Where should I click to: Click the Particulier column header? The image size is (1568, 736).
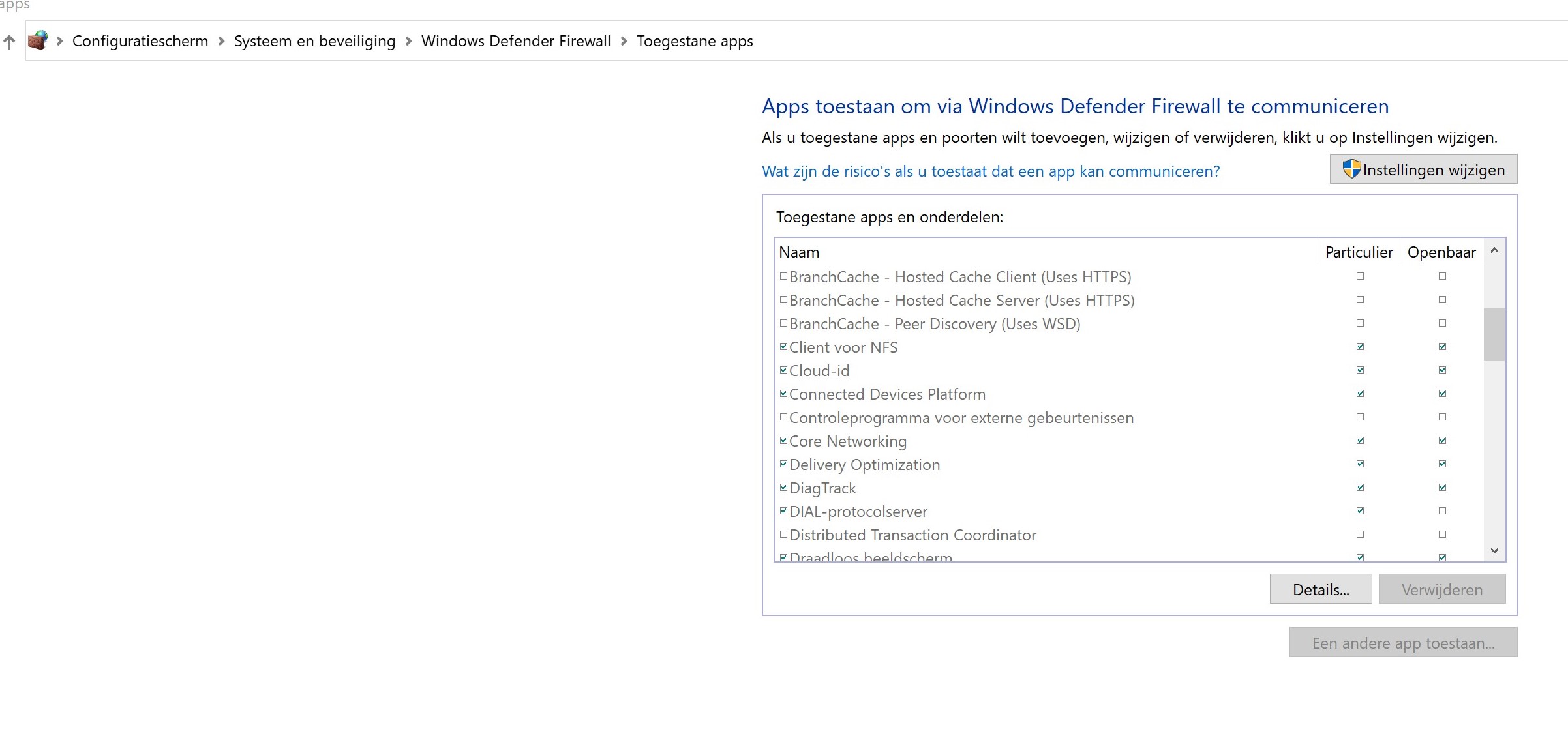pos(1359,252)
